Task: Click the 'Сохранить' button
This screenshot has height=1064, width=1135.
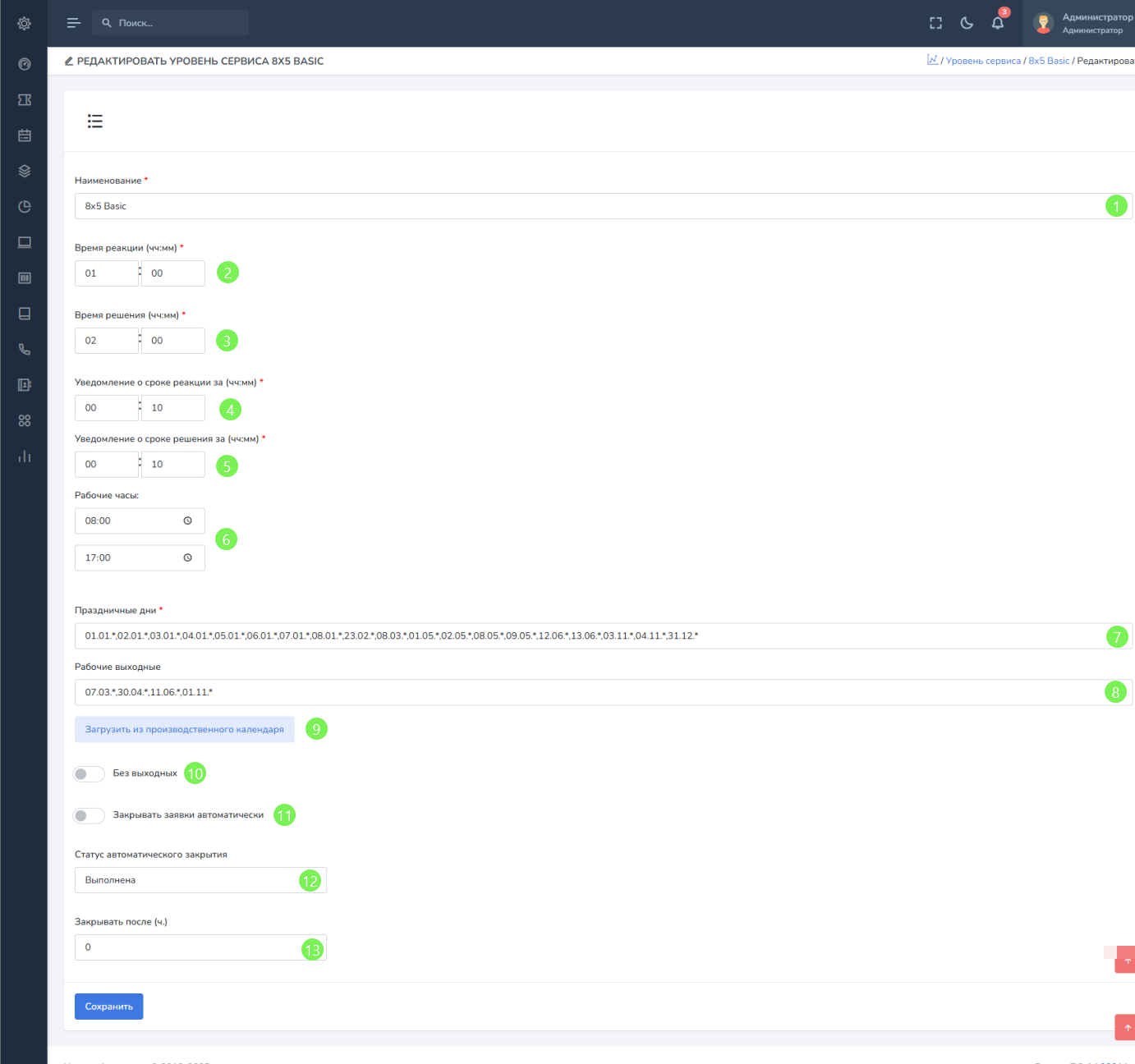Action: 109,1007
